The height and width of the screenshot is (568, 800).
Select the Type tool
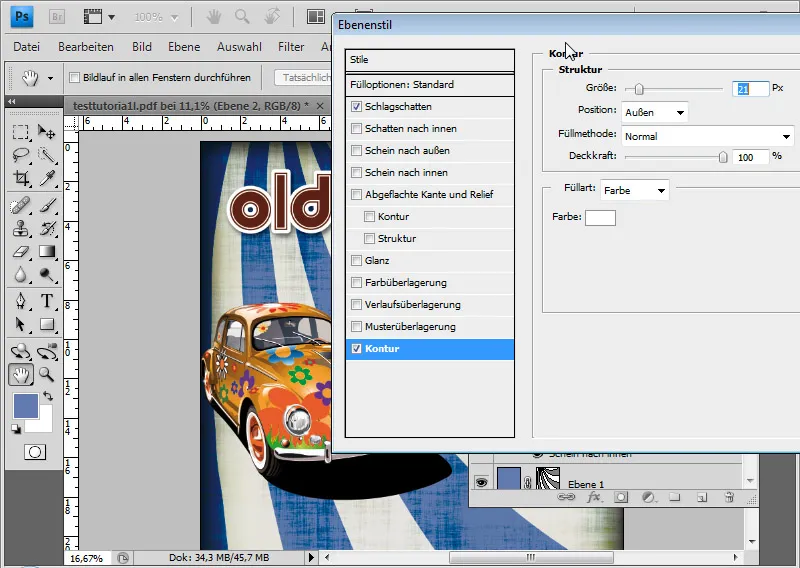pos(47,301)
